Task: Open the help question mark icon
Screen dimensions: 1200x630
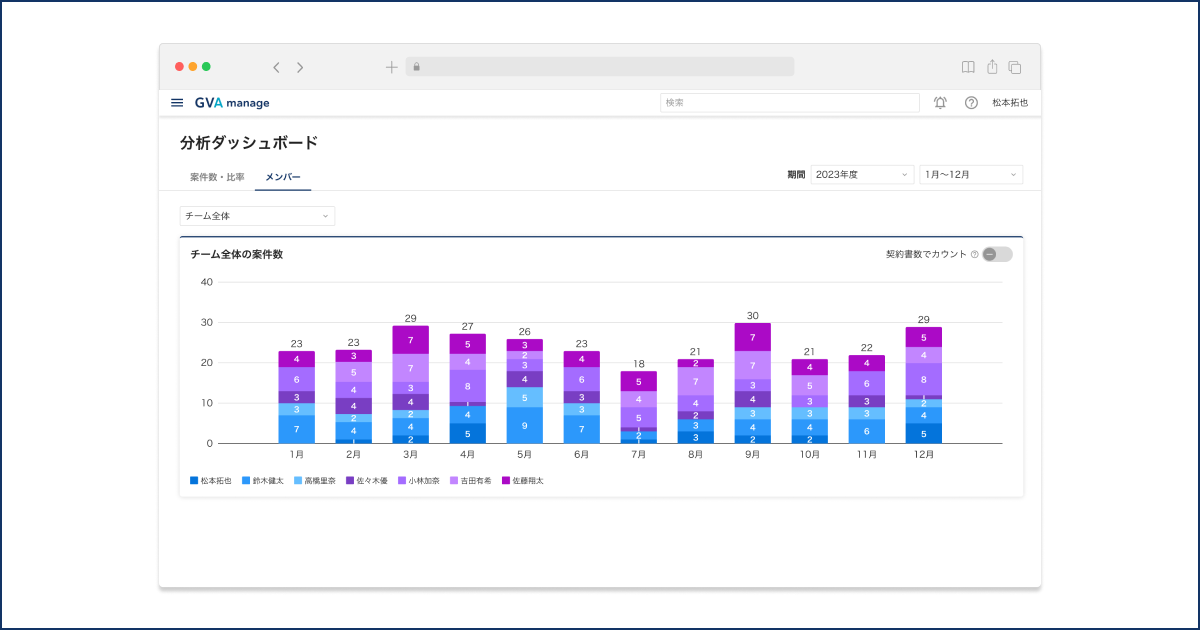Action: point(971,103)
